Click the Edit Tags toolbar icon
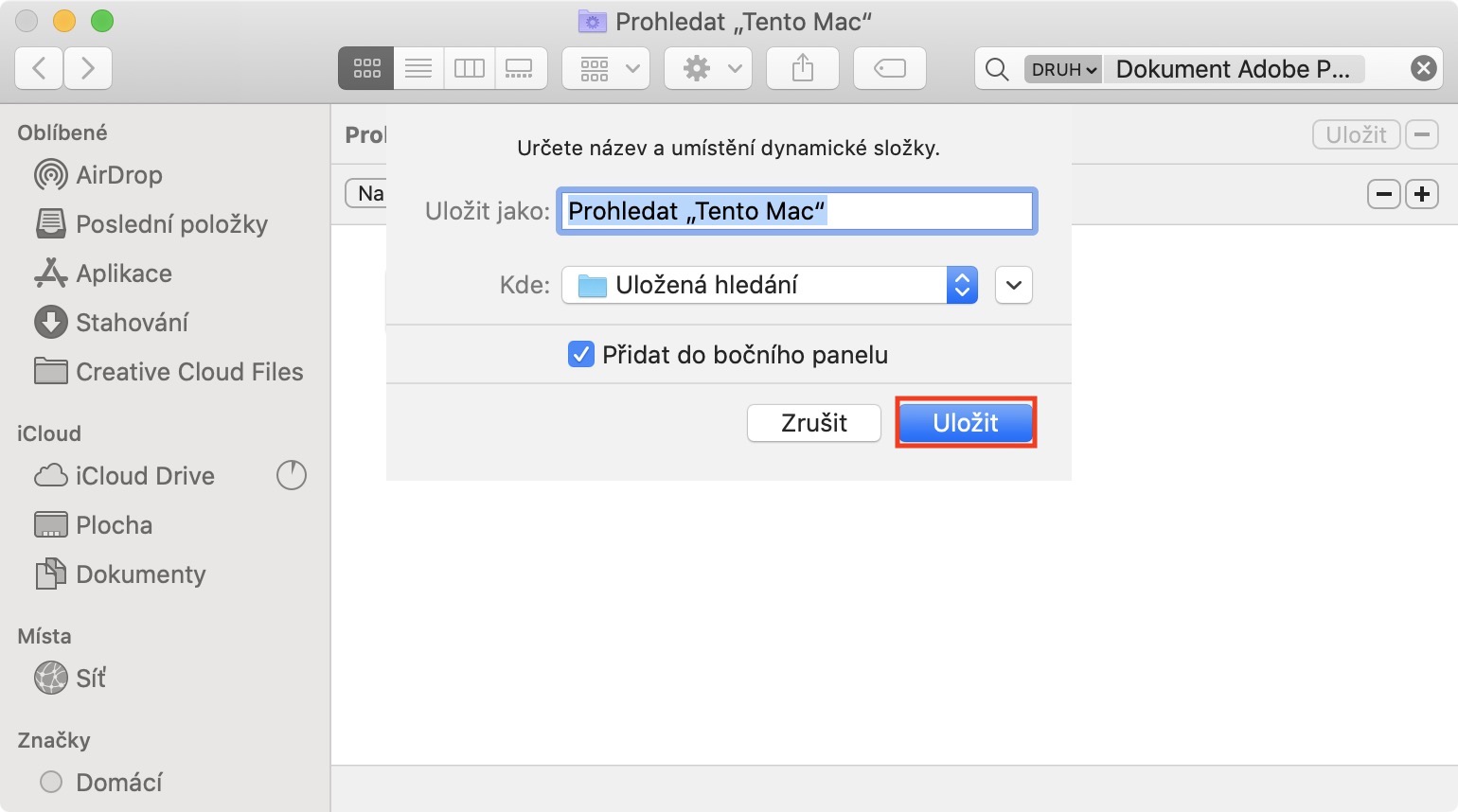Image resolution: width=1458 pixels, height=812 pixels. point(889,68)
